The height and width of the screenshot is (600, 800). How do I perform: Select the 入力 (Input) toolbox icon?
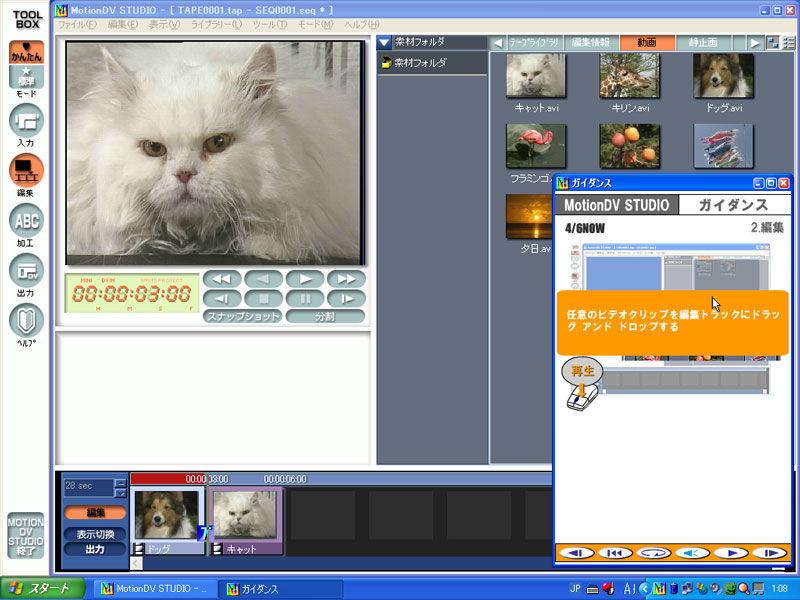26,121
